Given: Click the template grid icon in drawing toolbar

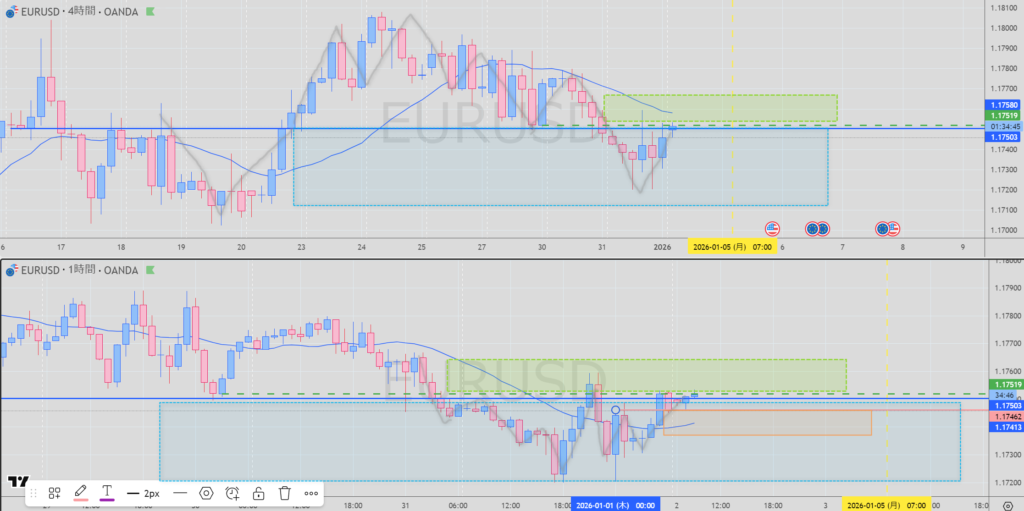Looking at the screenshot, I should [55, 493].
